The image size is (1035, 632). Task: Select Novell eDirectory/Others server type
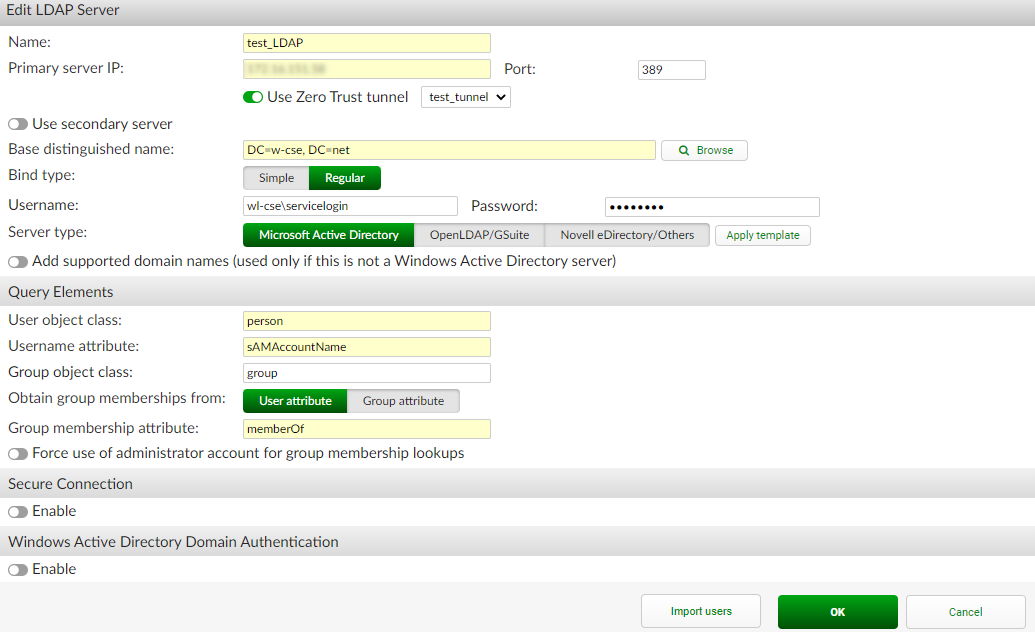click(627, 235)
